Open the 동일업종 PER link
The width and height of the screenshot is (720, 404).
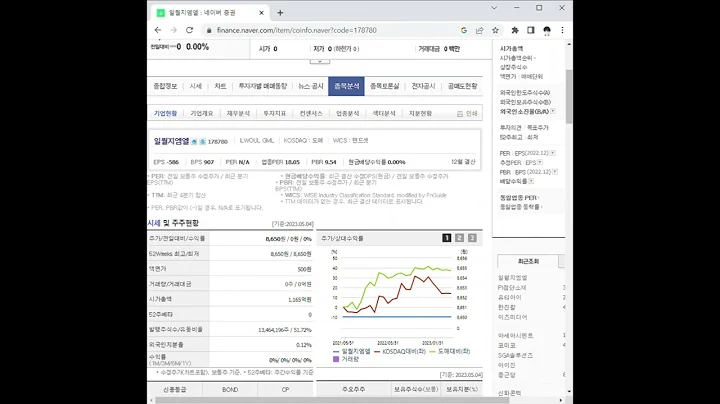518,197
